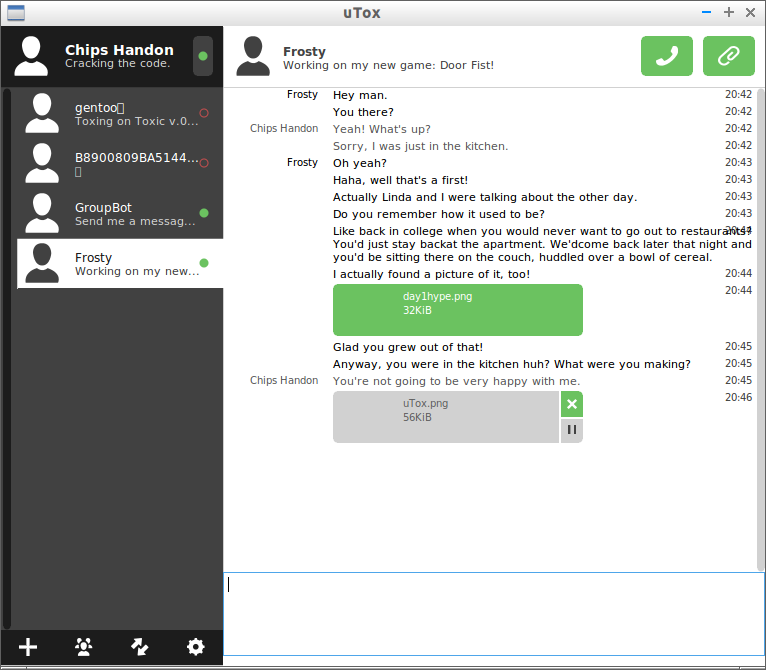Click the message 'What were you making?'
766x670 pixels.
(511, 365)
